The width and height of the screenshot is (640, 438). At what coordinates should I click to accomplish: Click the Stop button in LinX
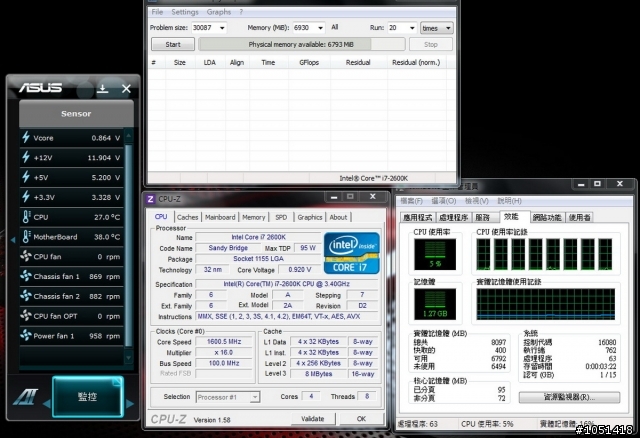pos(431,44)
